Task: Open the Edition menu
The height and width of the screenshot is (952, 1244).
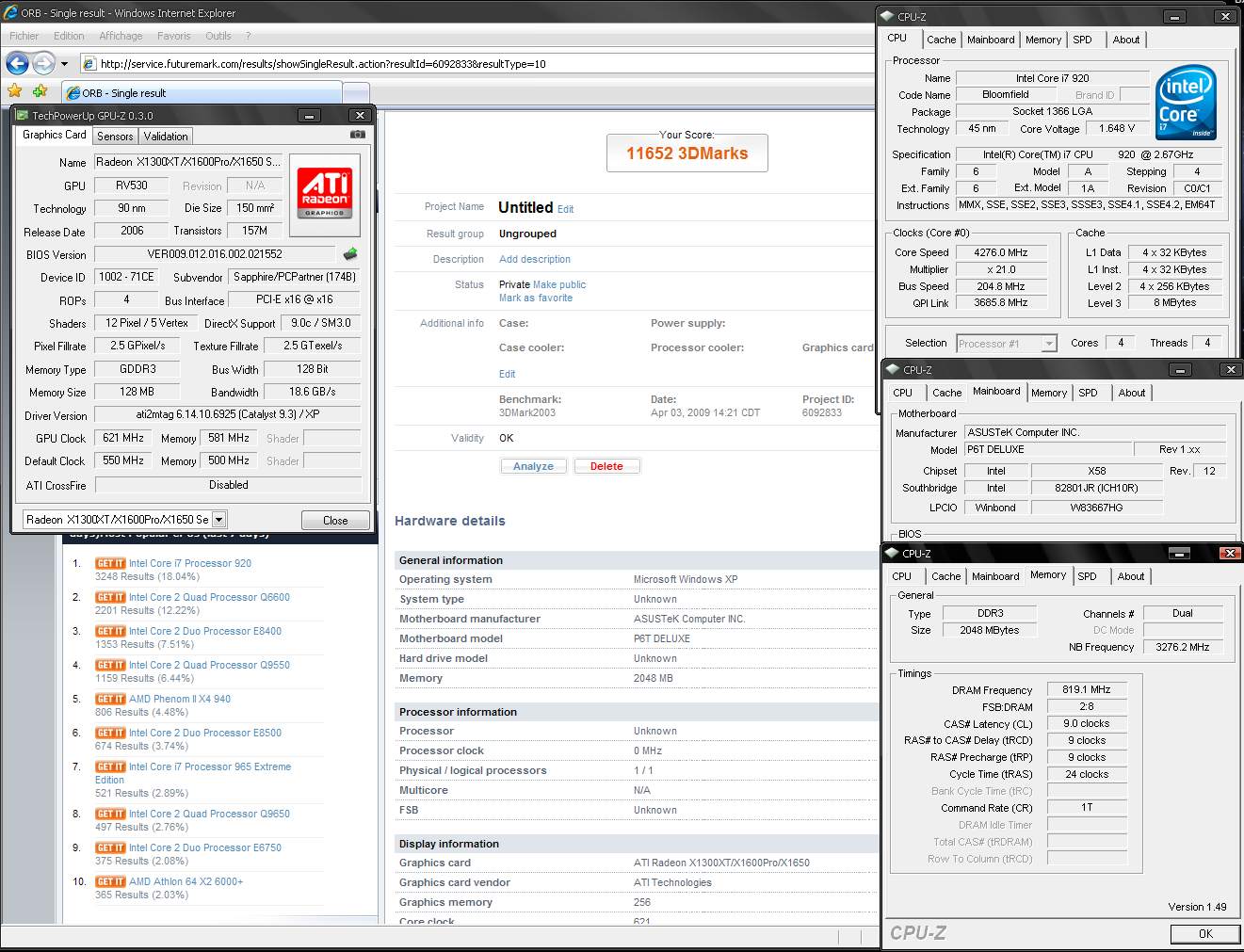Action: click(x=69, y=36)
